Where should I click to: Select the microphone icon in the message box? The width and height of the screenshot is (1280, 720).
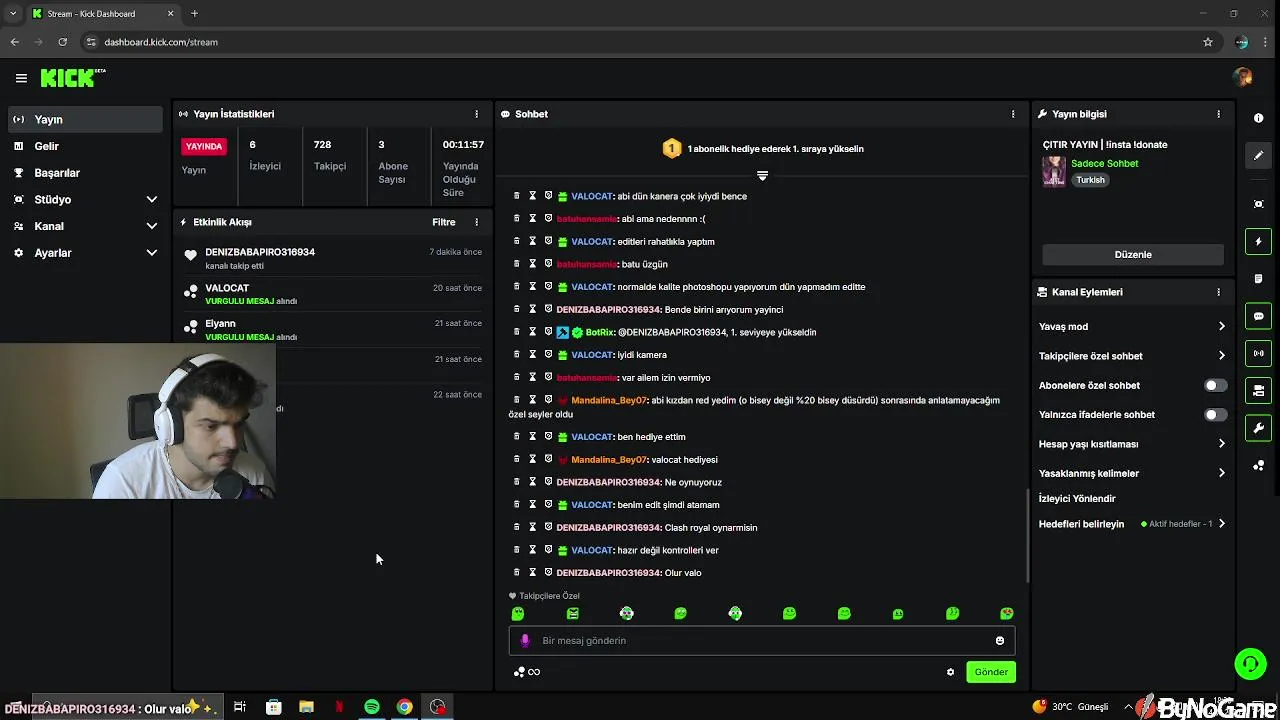tap(525, 641)
